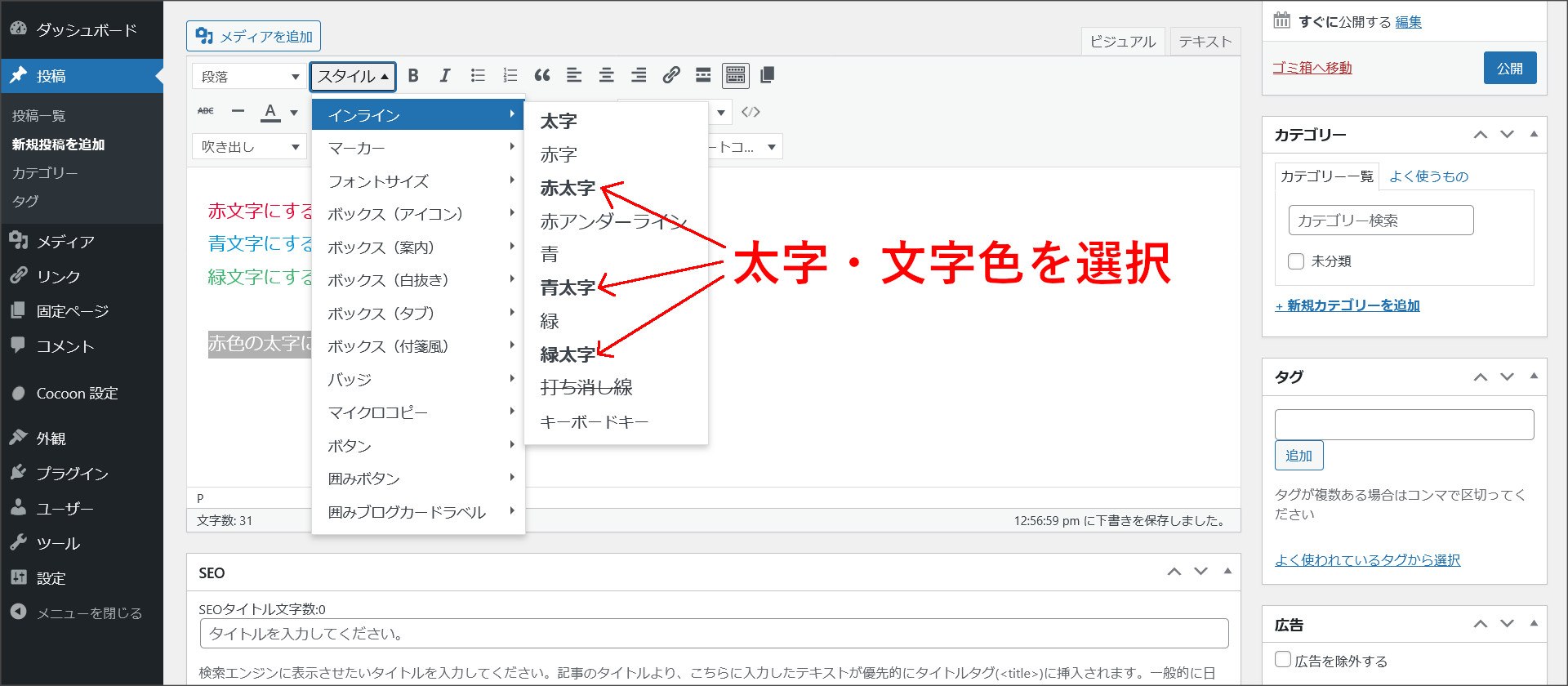The height and width of the screenshot is (686, 1568).
Task: Center align the text
Action: (x=607, y=76)
